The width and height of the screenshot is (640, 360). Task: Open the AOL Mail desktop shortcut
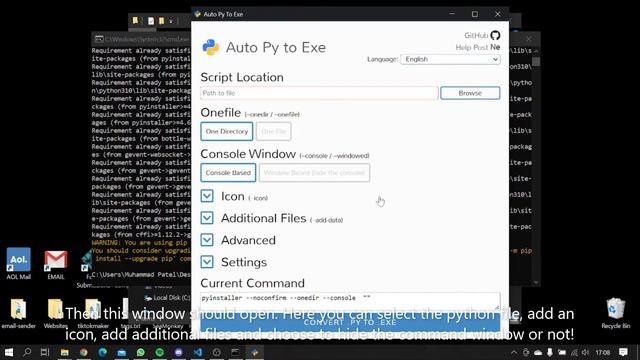(18, 264)
